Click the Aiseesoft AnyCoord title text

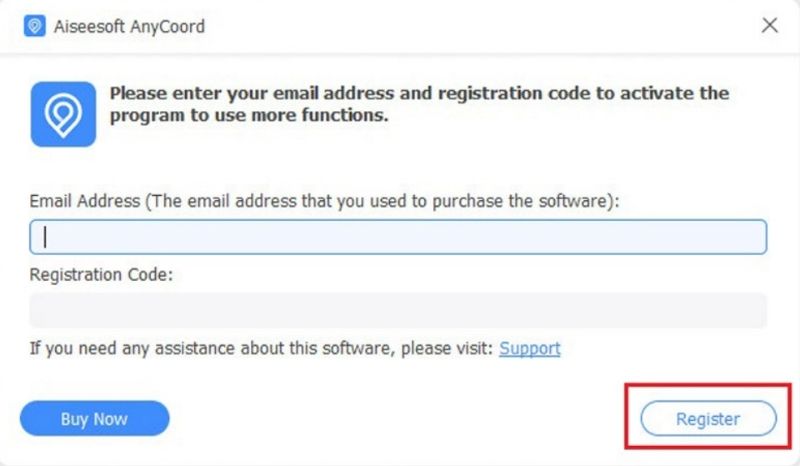[x=129, y=27]
